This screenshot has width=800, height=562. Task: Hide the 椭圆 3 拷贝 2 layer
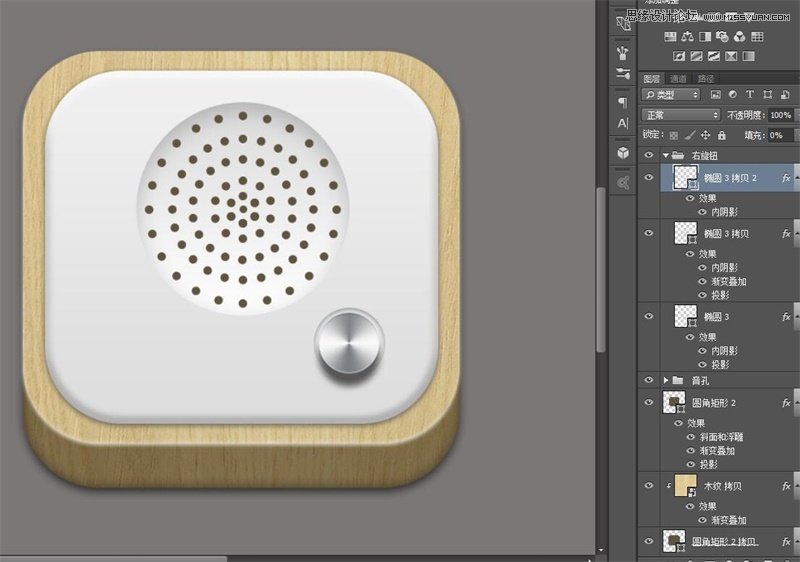point(648,177)
